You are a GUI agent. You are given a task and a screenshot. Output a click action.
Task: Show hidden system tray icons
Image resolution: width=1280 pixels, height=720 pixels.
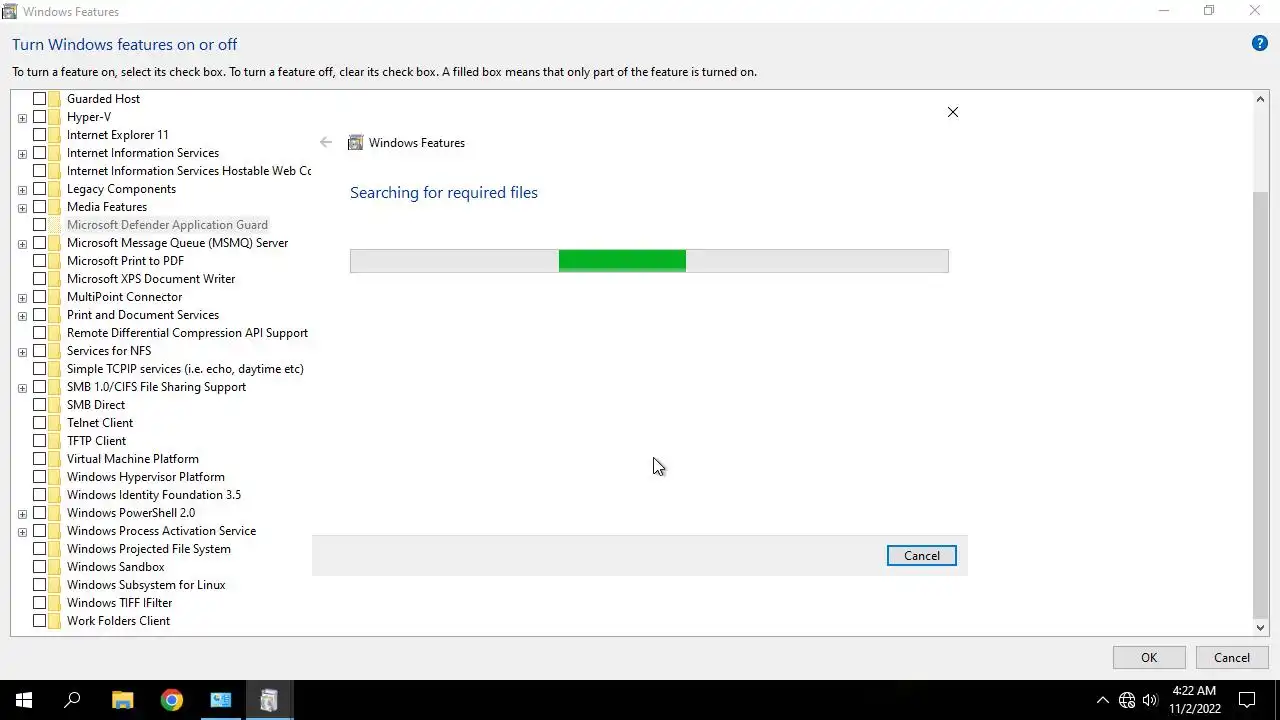pos(1102,700)
